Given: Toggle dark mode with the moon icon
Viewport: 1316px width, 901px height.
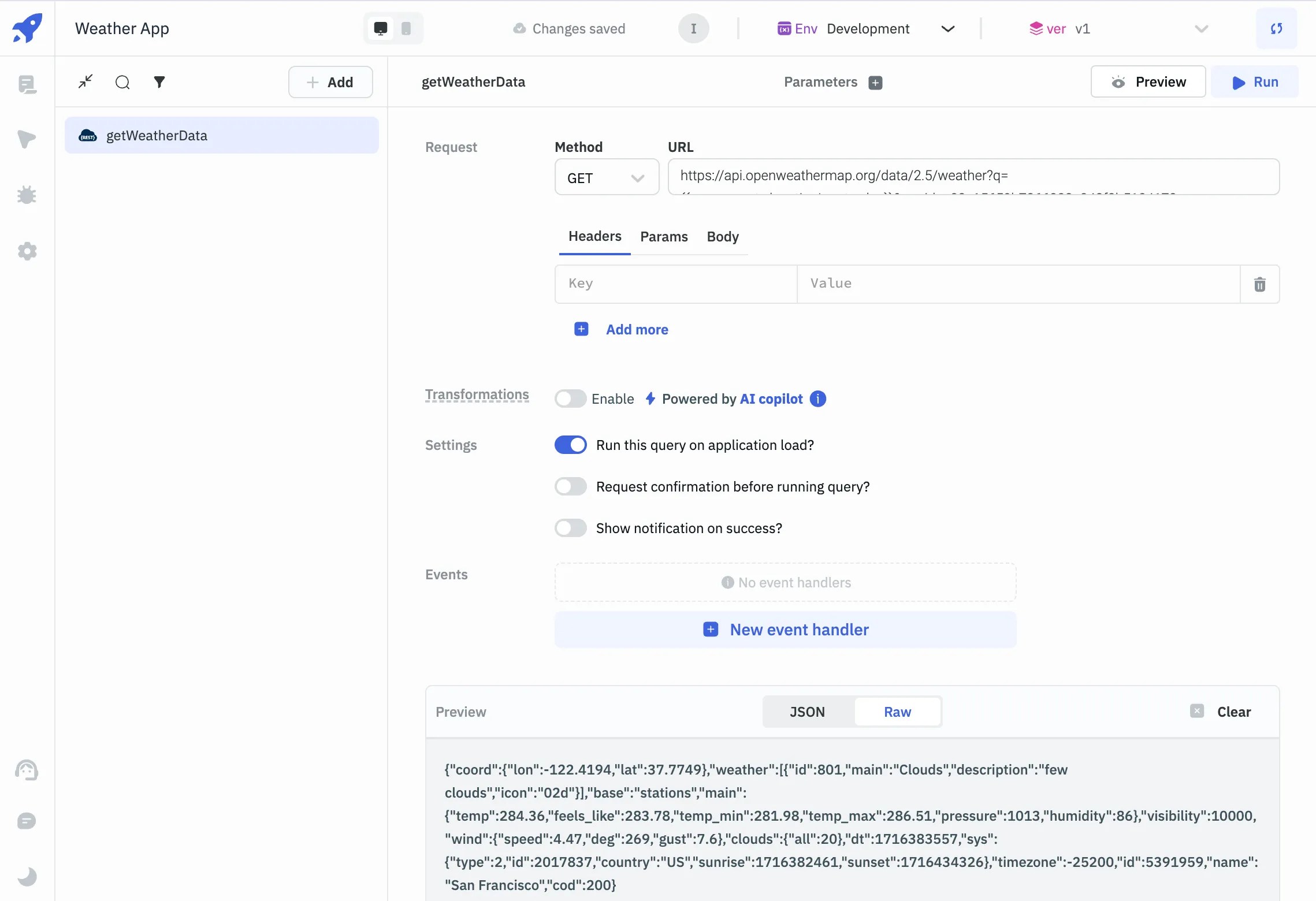Looking at the screenshot, I should click(x=27, y=877).
